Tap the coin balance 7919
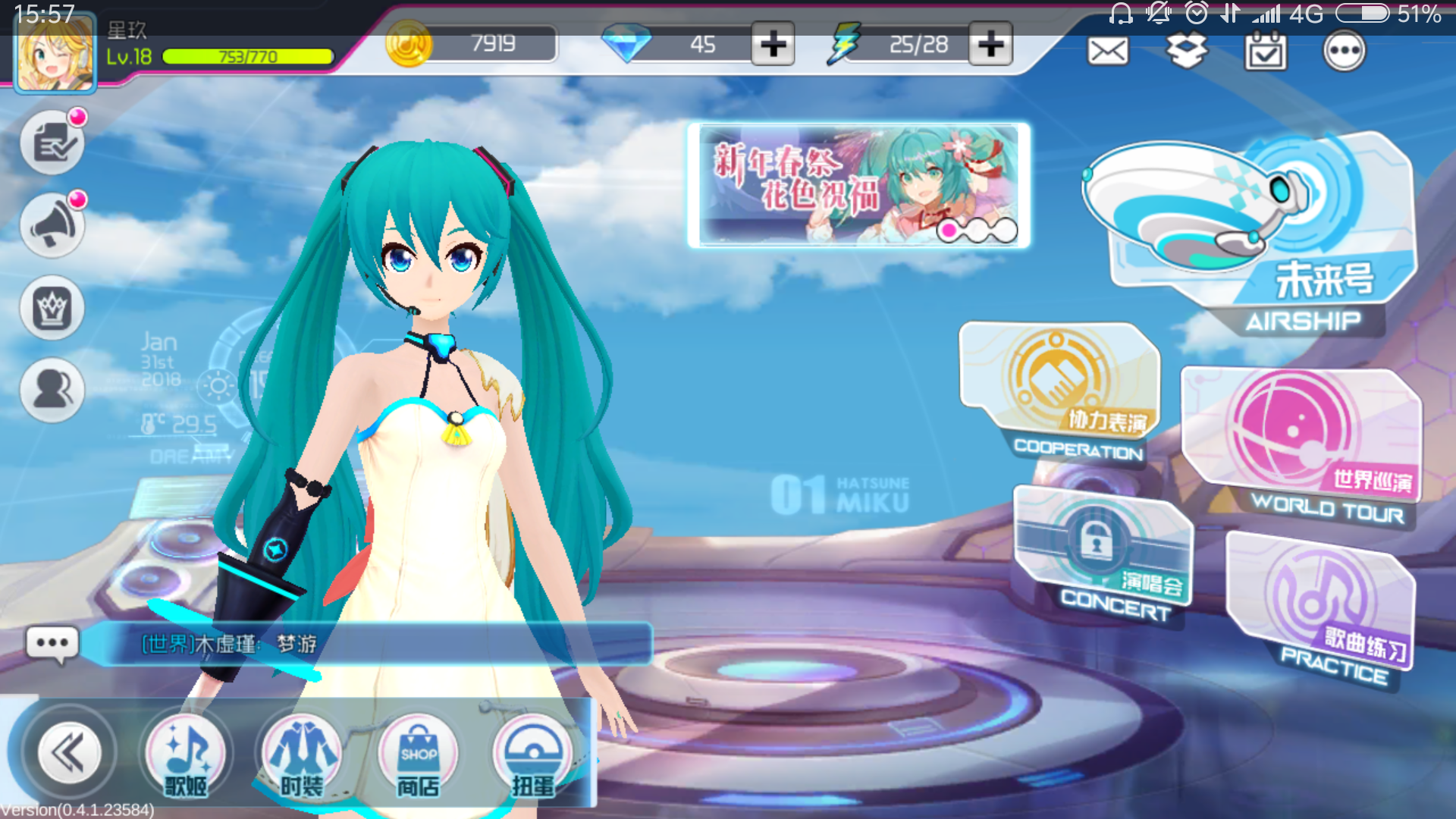The image size is (1456, 819). coord(493,44)
